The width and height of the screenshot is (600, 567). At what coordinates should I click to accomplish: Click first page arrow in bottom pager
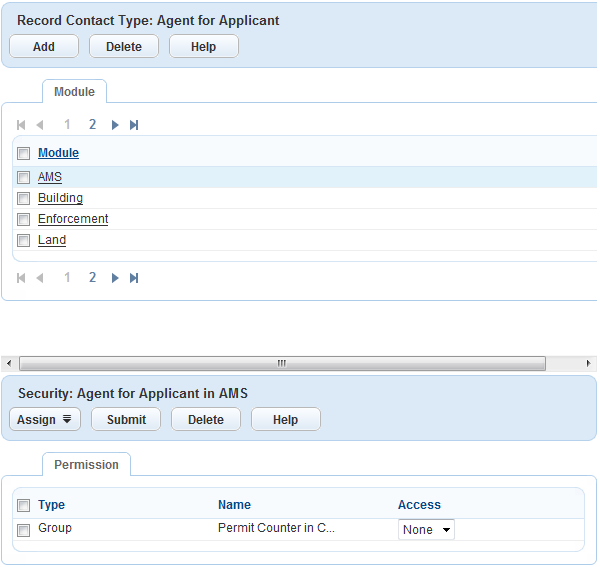21,278
